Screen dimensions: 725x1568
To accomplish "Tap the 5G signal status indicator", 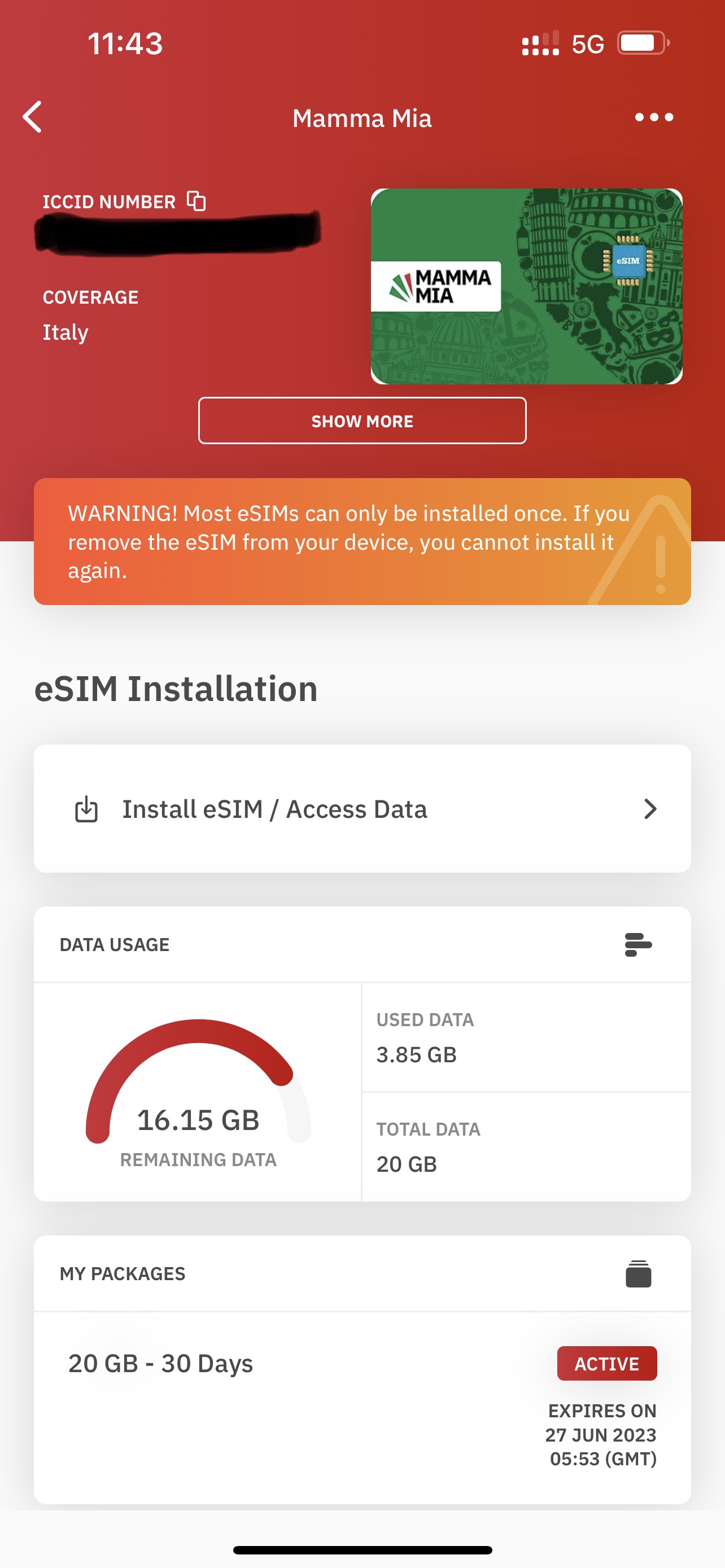I will point(587,44).
